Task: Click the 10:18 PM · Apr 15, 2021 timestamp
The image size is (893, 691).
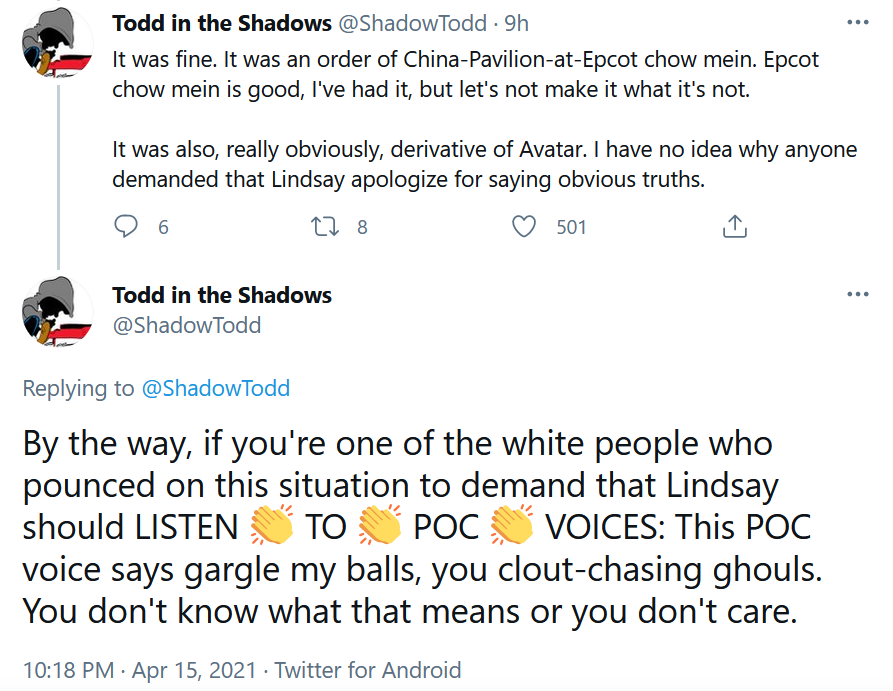Action: (140, 670)
